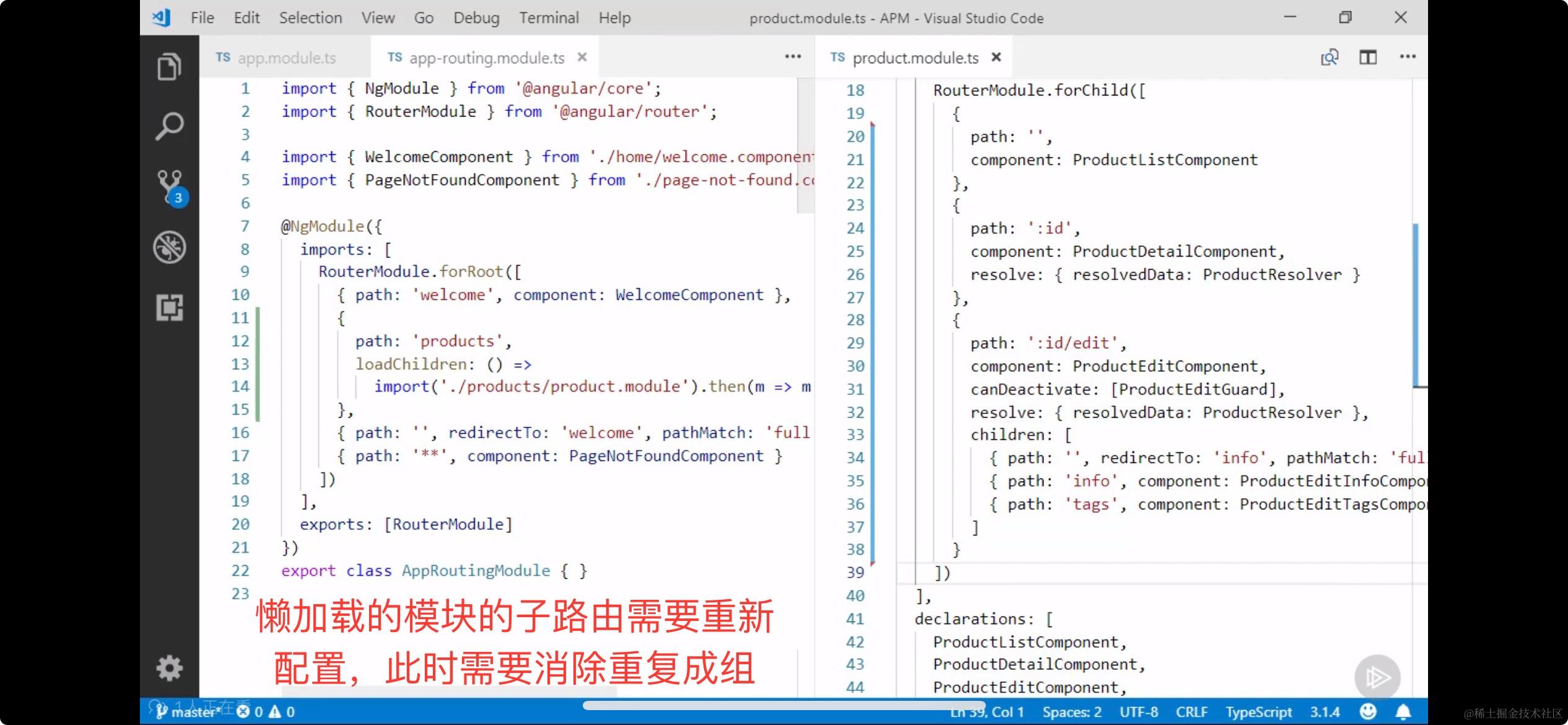The image size is (1568, 725).
Task: Open the Debug view in the activity bar
Action: tap(169, 247)
